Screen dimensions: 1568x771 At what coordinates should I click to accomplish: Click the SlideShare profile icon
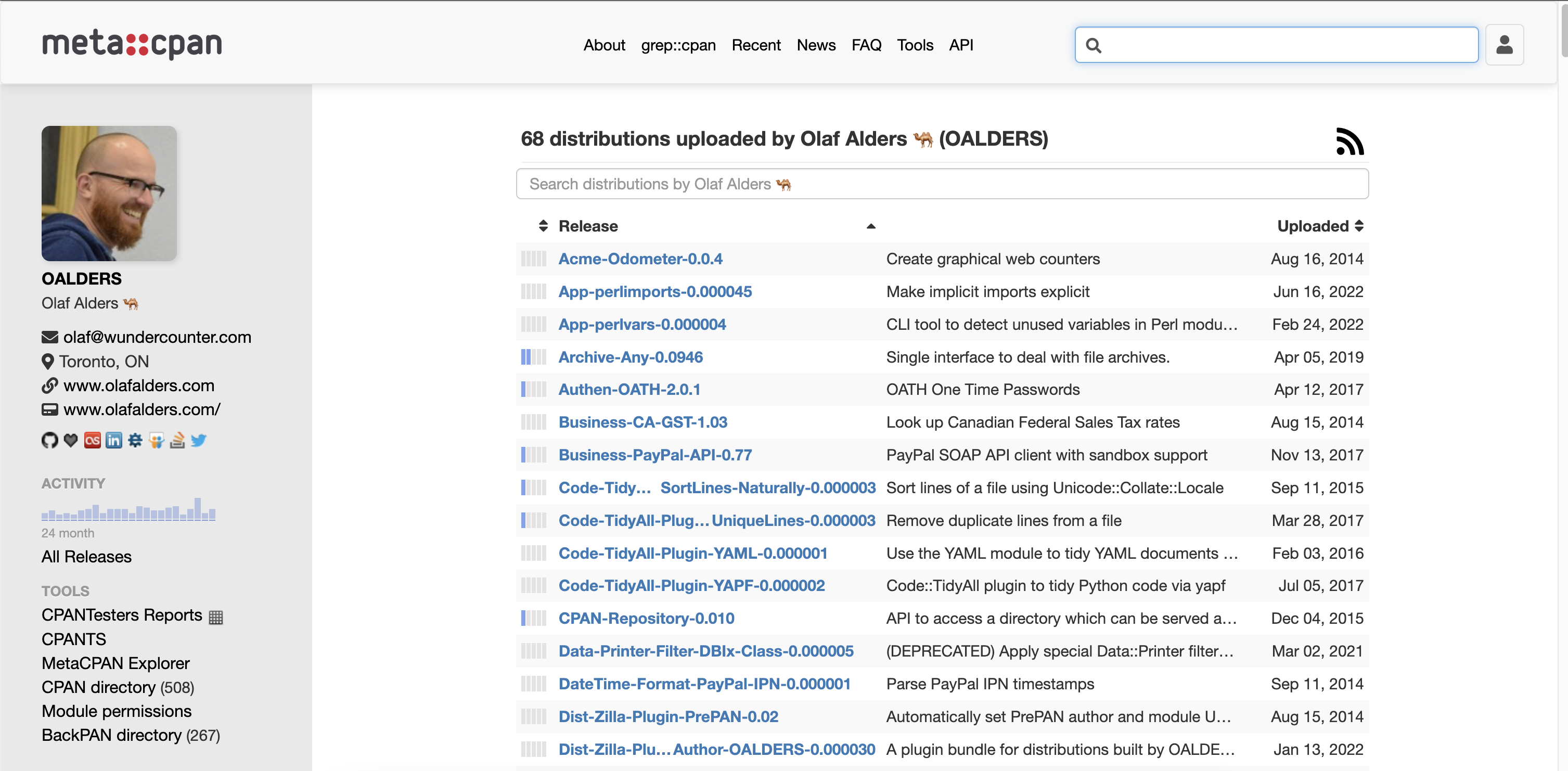[157, 440]
